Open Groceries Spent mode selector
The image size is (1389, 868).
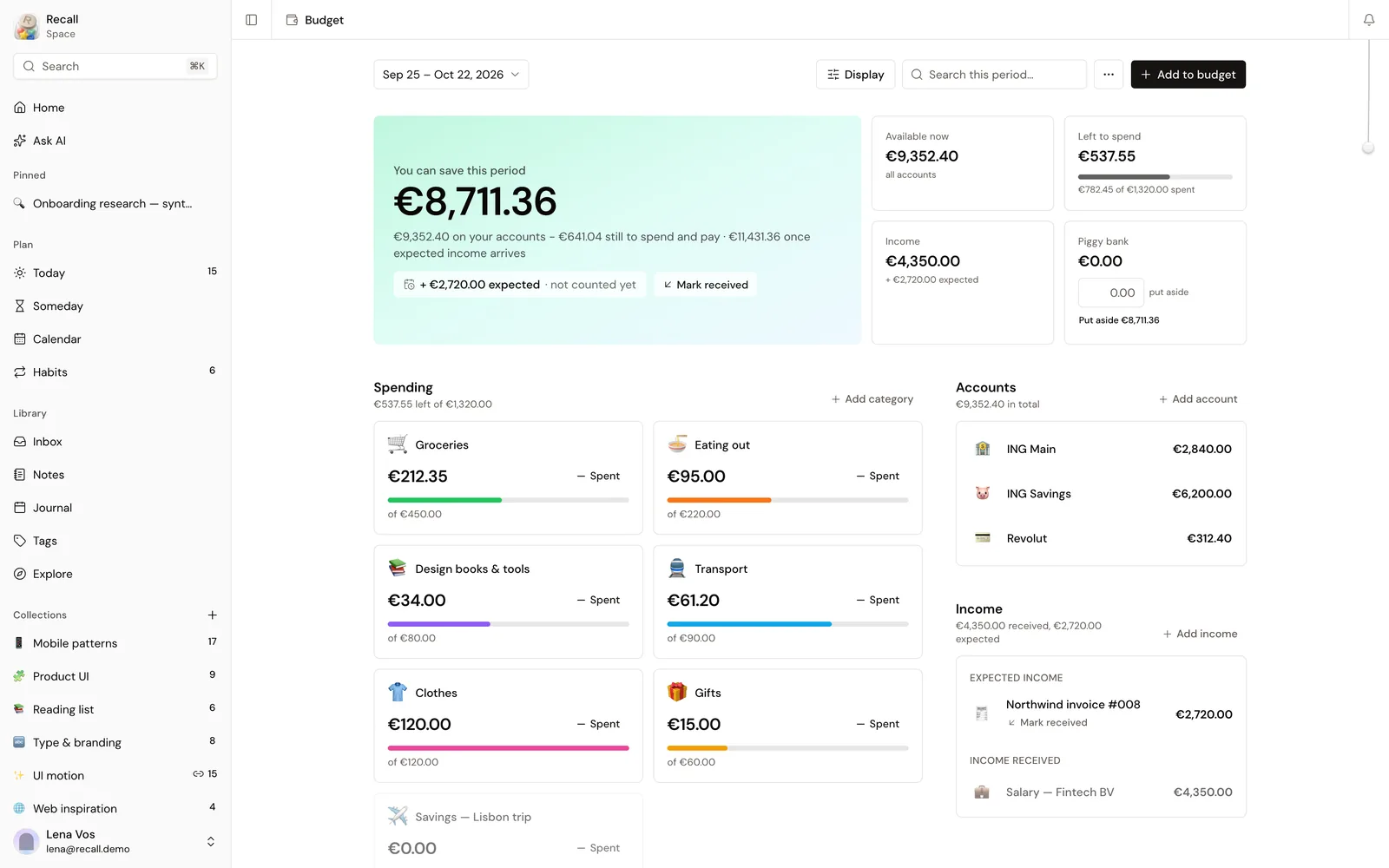click(x=599, y=476)
